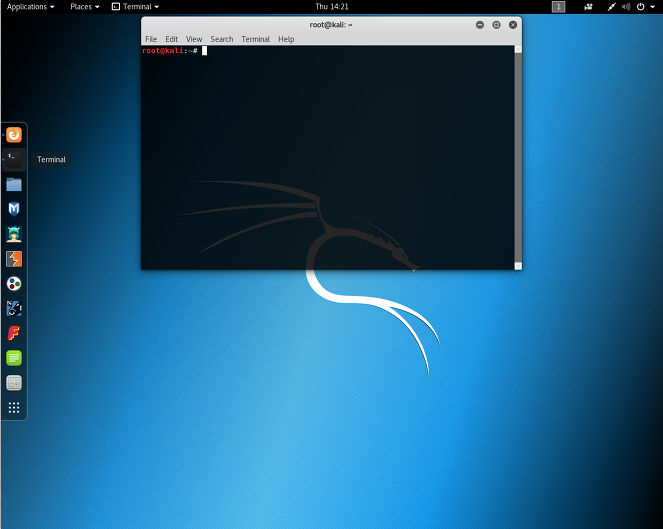Open the Files folder icon in dock
Screen dimensions: 663x529
14,184
